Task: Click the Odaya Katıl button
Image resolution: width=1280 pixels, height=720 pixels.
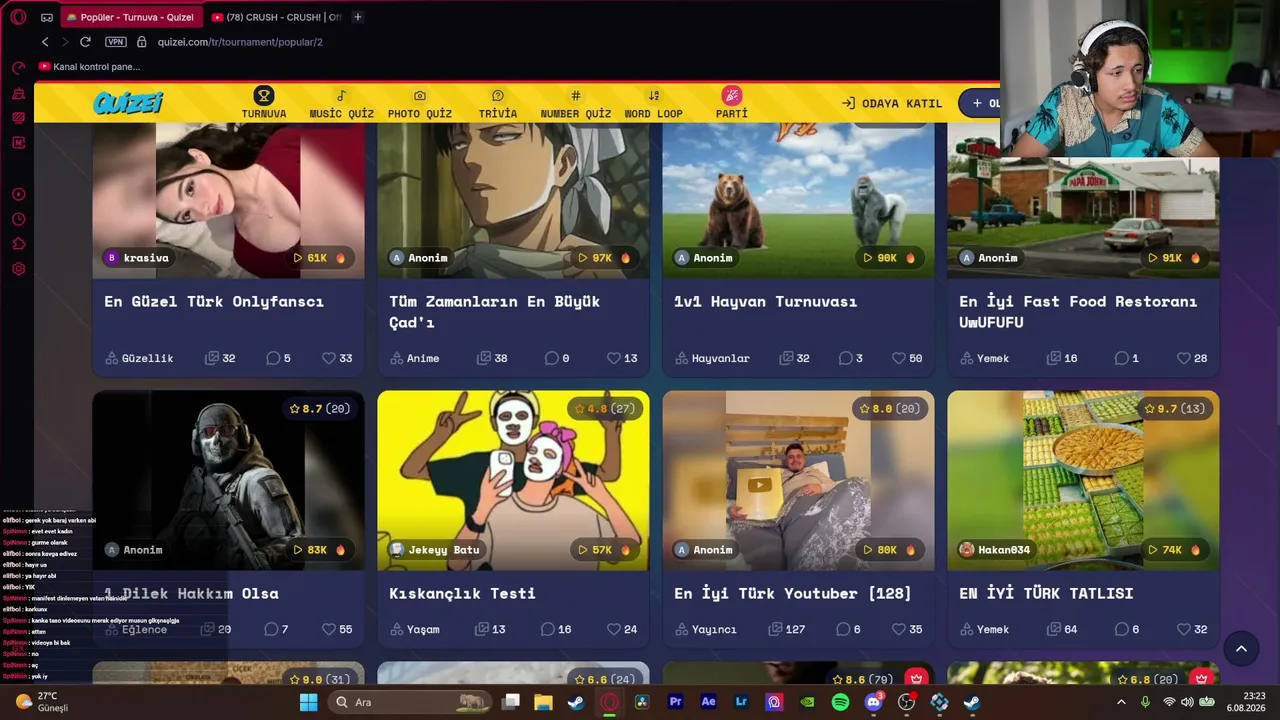Action: [892, 103]
